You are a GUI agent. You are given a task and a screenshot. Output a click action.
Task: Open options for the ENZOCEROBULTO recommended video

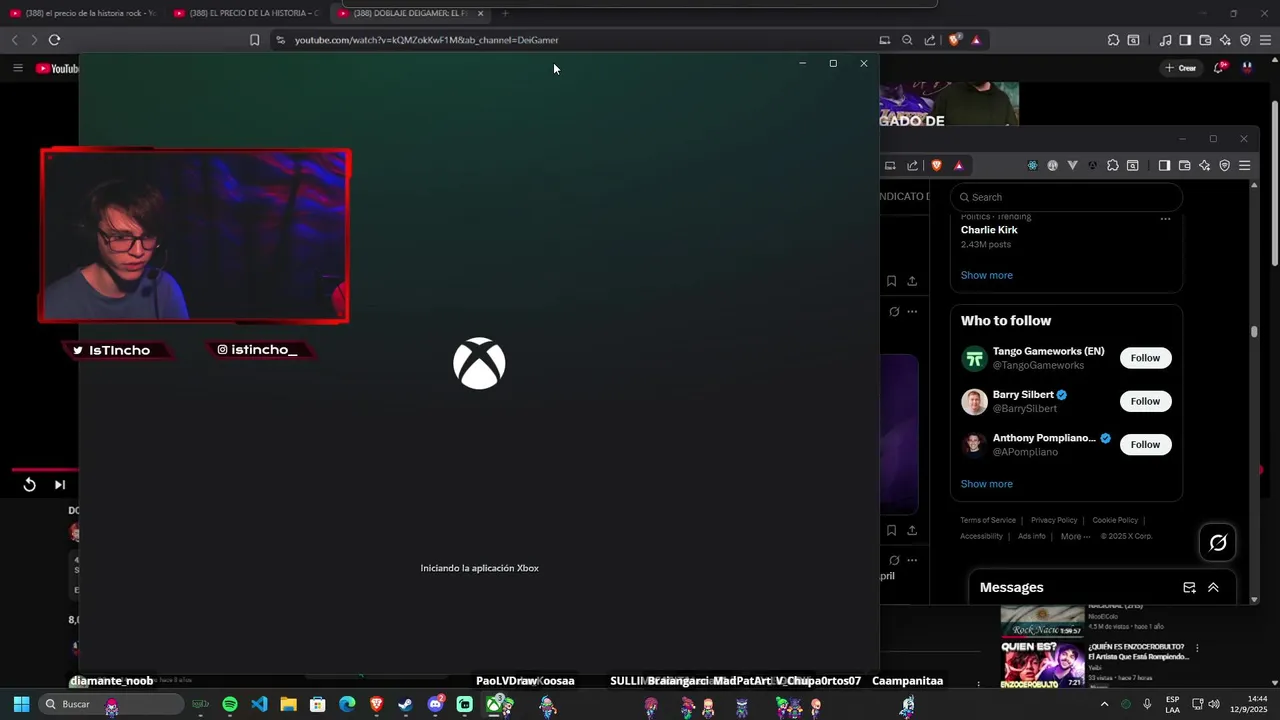(1197, 648)
